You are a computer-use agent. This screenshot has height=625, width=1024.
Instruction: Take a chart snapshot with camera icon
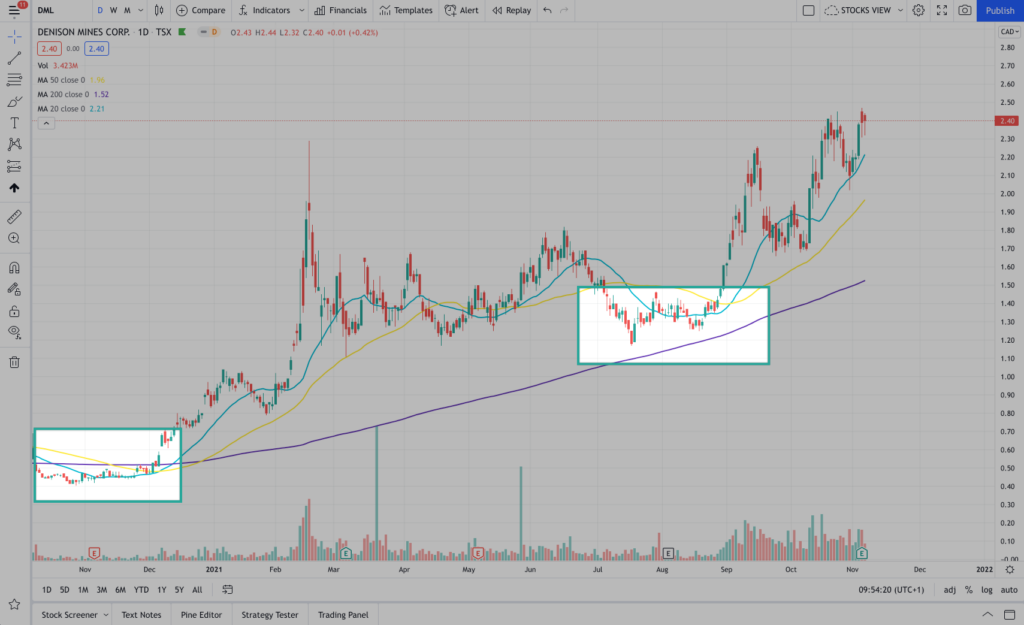point(964,10)
